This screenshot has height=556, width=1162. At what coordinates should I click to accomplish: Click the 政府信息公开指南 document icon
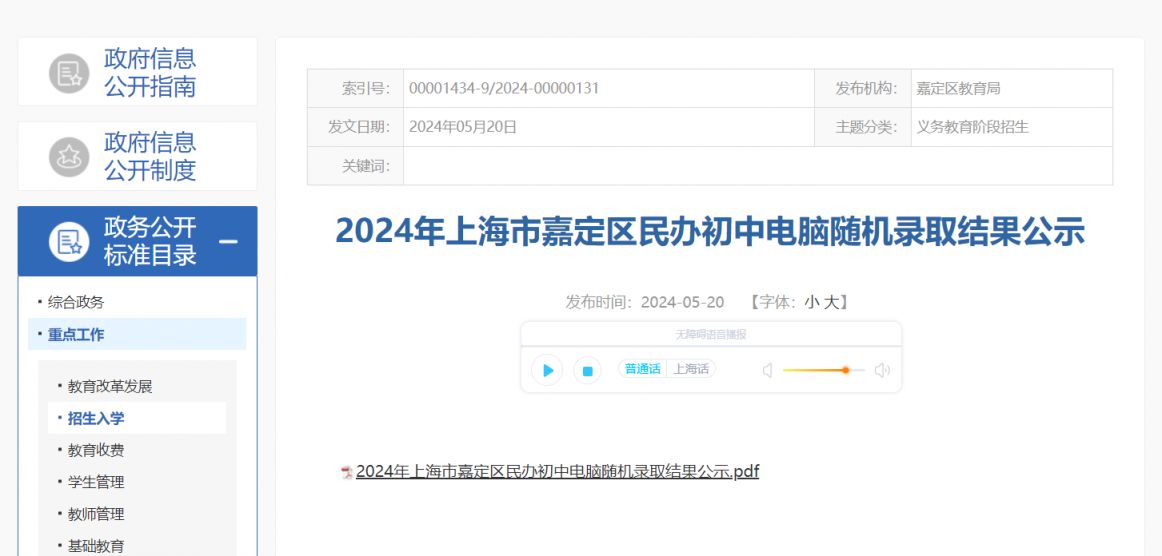point(69,73)
